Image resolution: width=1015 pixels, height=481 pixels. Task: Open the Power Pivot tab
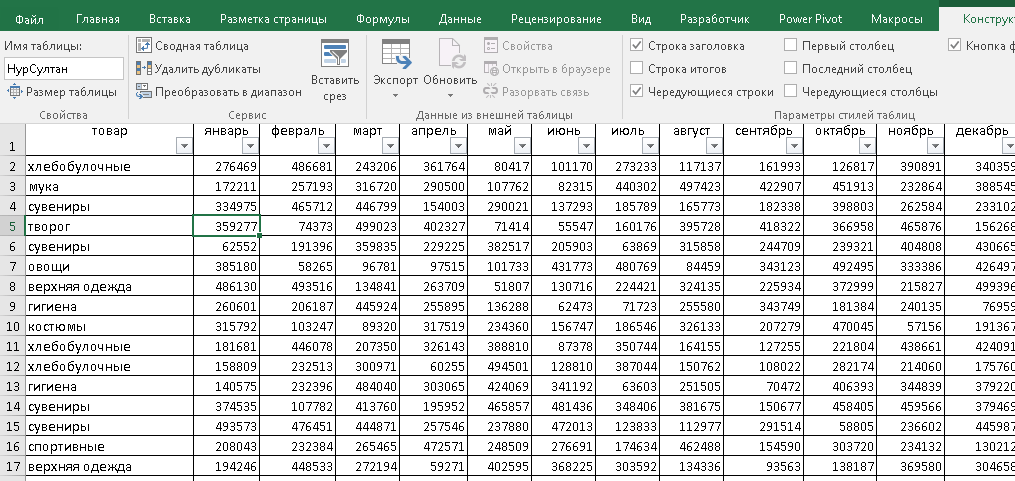tap(810, 19)
